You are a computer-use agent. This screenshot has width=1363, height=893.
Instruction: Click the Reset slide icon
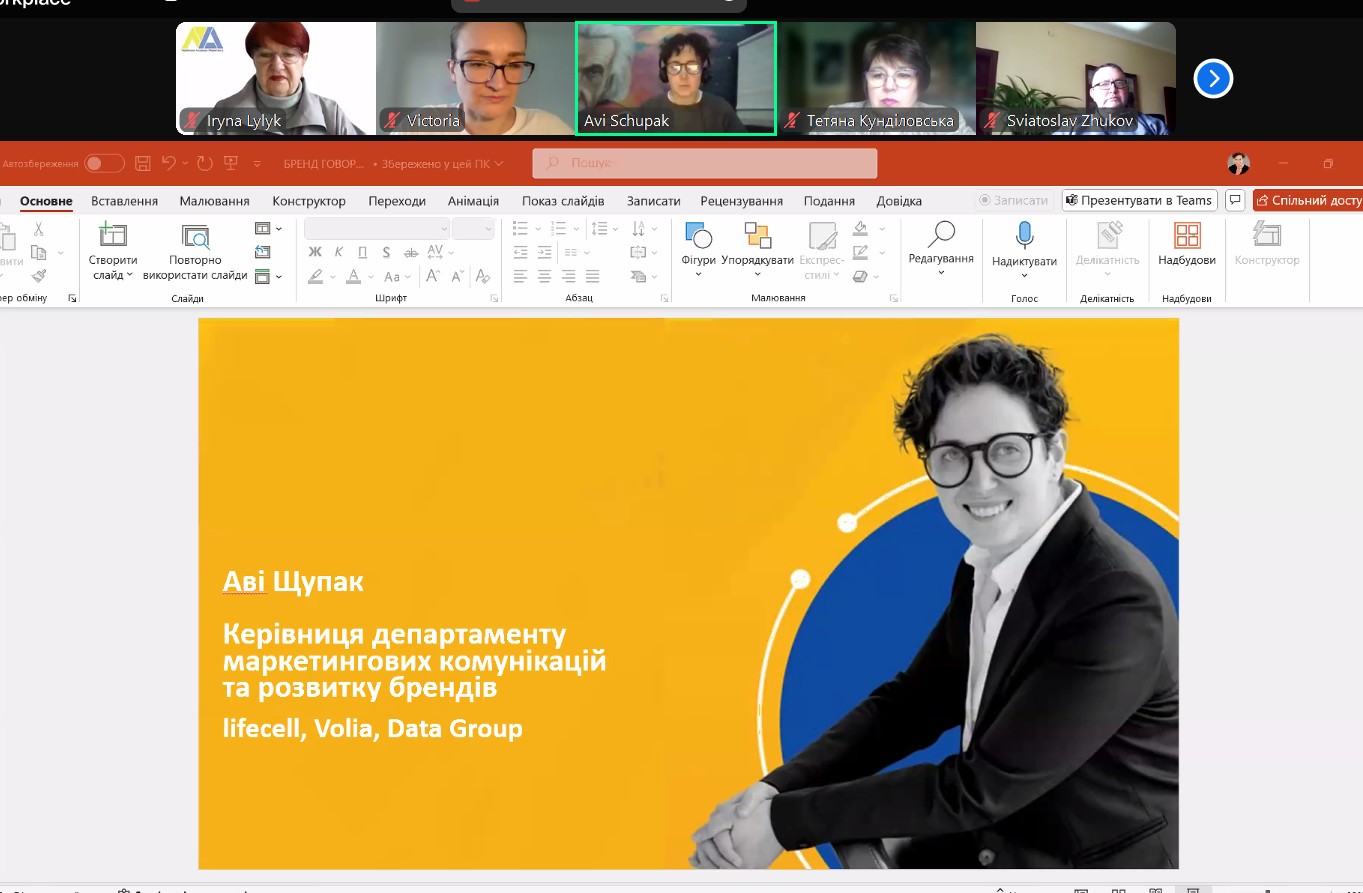[x=262, y=252]
